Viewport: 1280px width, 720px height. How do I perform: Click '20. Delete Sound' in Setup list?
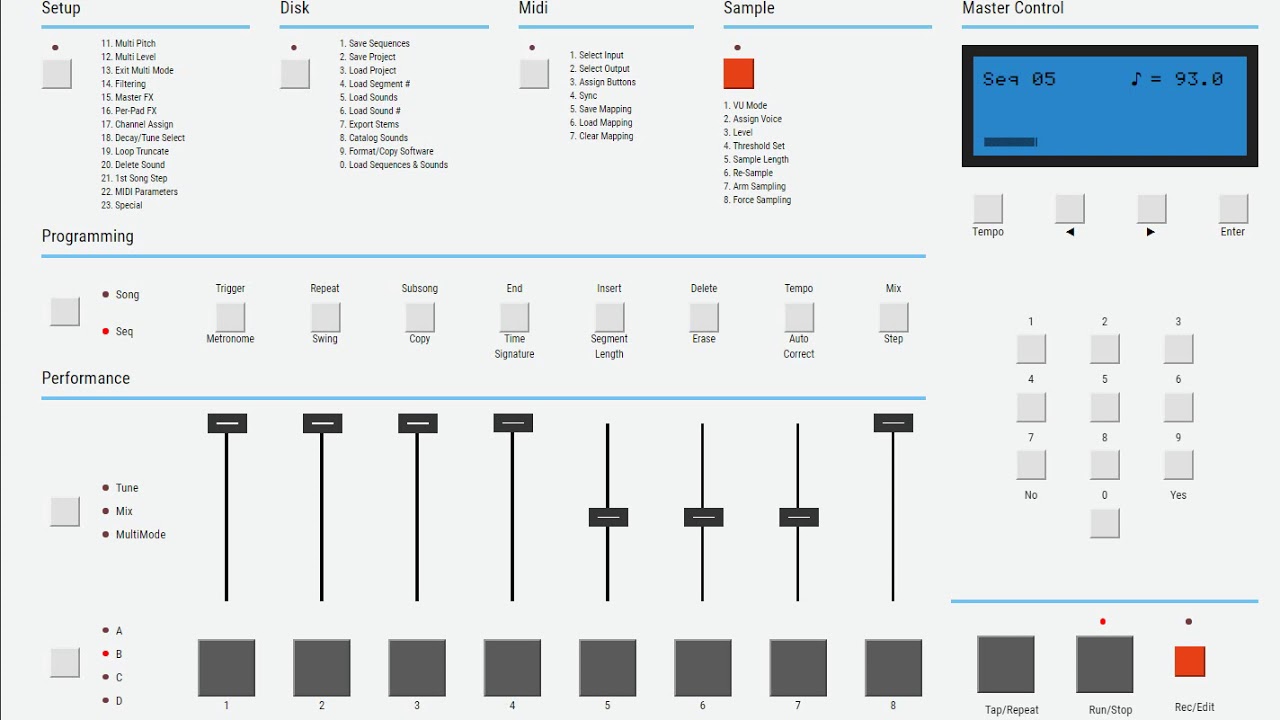point(133,165)
